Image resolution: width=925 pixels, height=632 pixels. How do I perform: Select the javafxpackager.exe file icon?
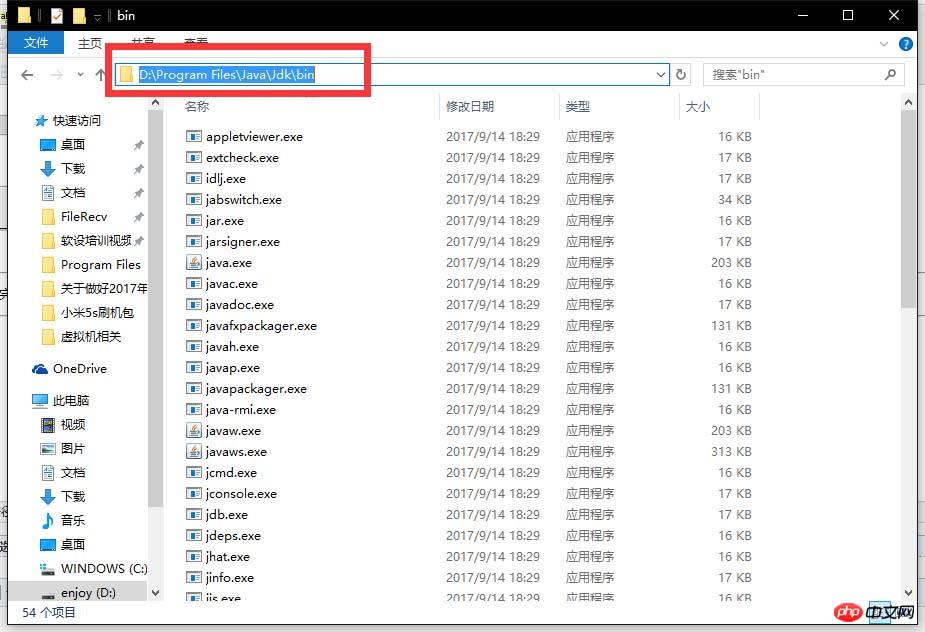193,326
